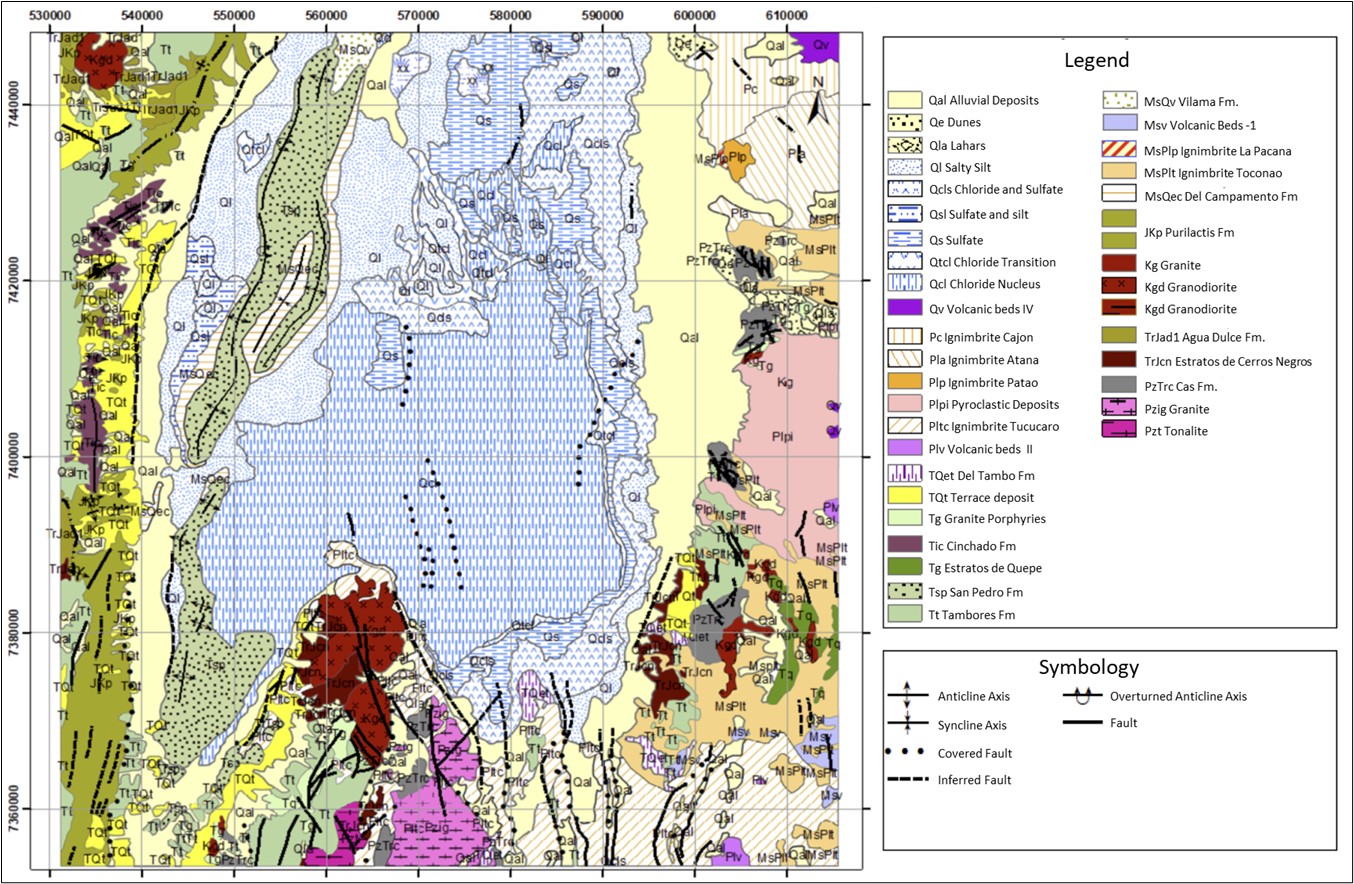Select the Qs Sulfate swatch
This screenshot has width=1354, height=884.
pyautogui.click(x=905, y=240)
